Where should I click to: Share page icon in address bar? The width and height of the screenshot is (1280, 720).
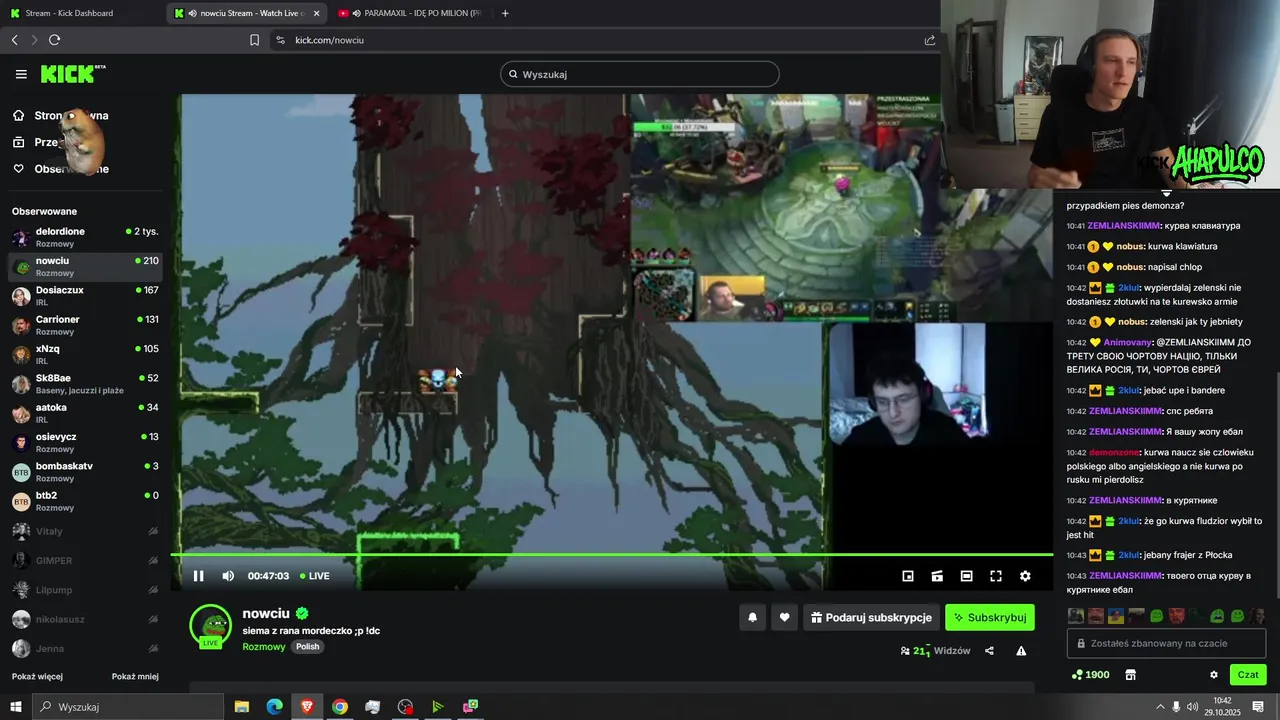930,40
